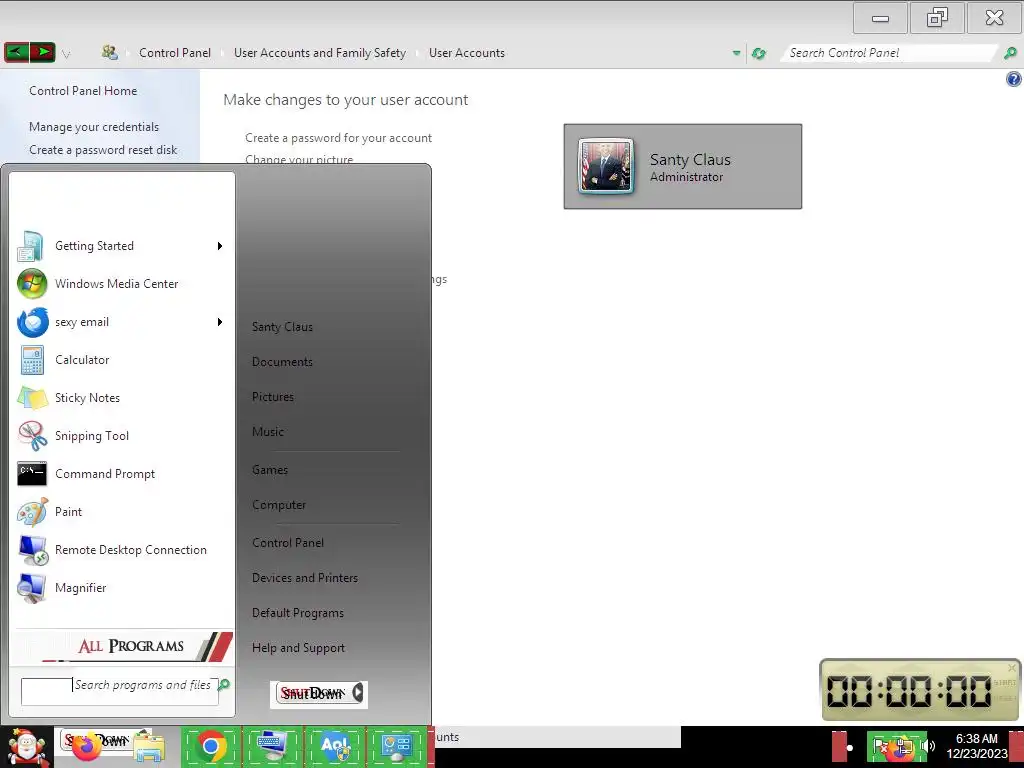
Task: Open Control Panel from start menu
Action: 288,543
